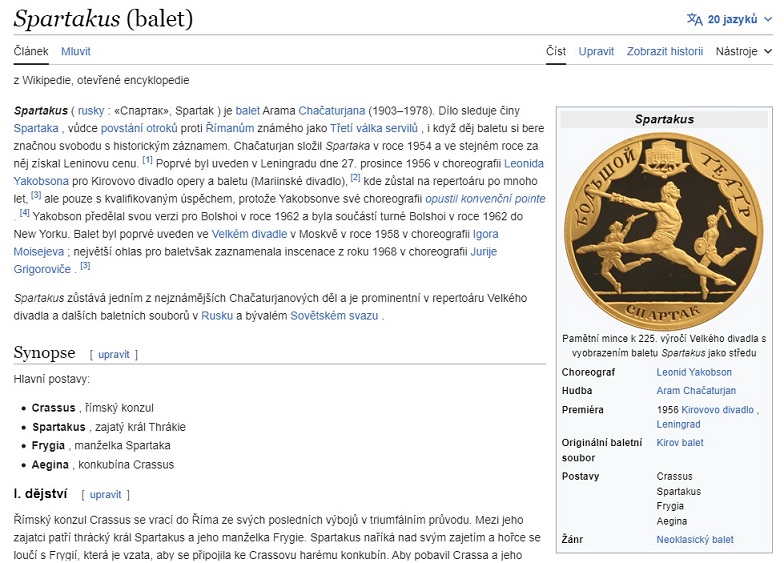Open the Upravit edit tab

click(x=596, y=51)
